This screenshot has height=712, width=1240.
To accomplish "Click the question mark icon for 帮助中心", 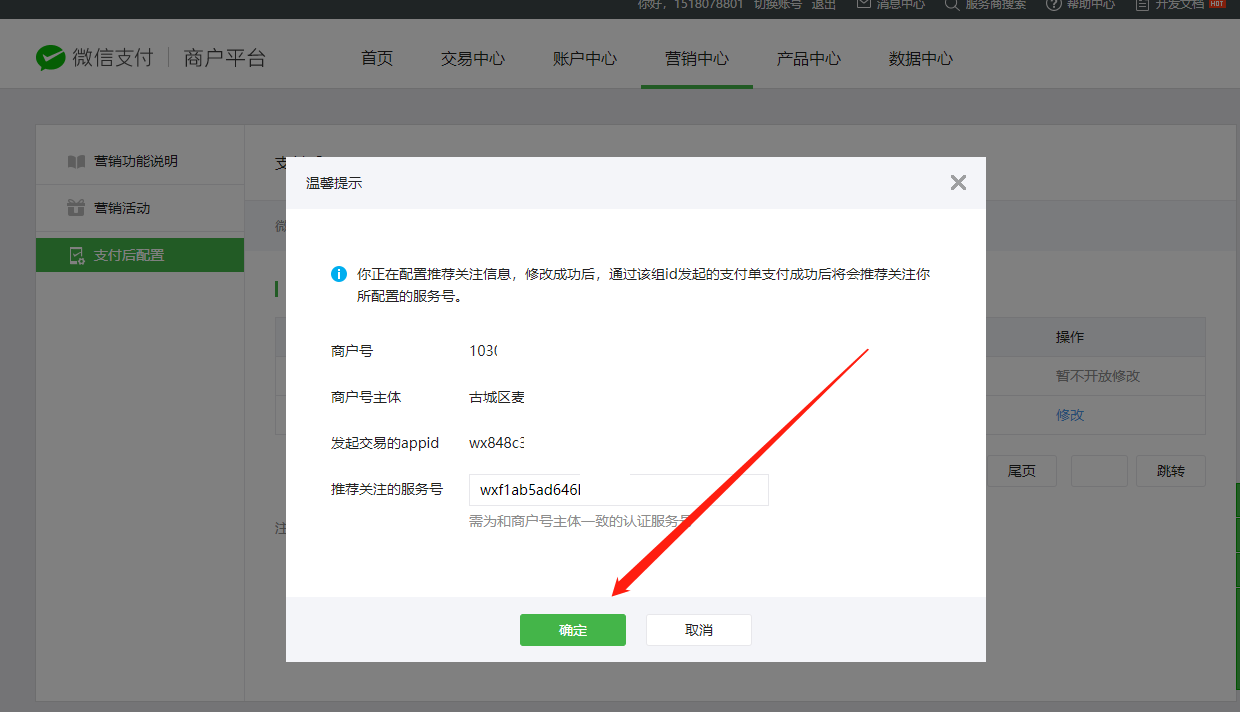I will tap(1053, 5).
